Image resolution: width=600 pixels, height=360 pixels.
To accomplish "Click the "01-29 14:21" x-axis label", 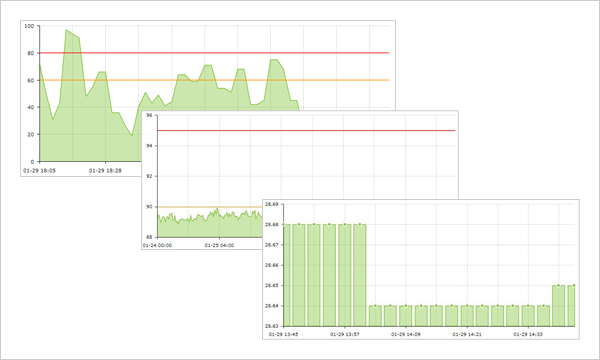I will click(x=467, y=334).
